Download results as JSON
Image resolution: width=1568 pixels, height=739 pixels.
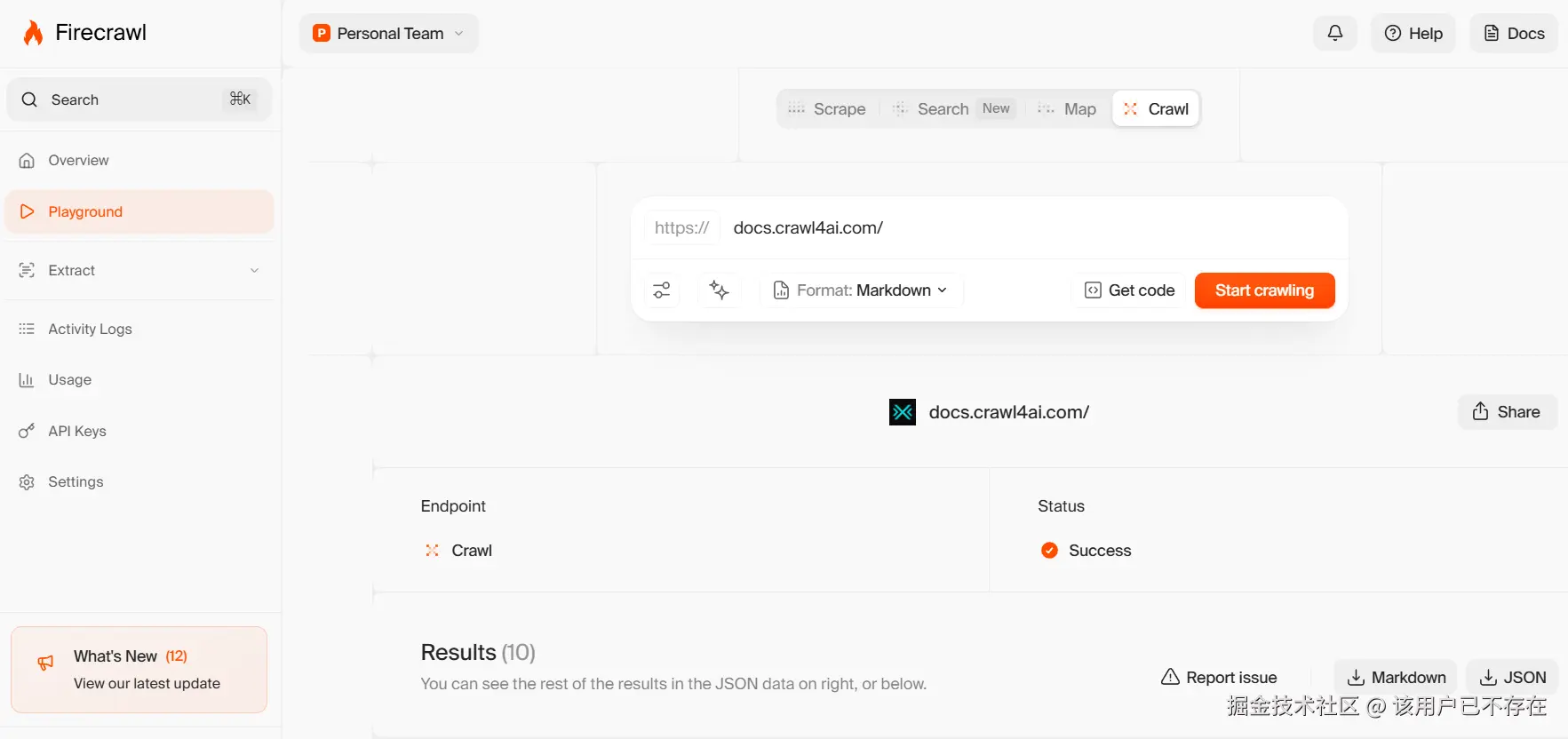tap(1512, 678)
